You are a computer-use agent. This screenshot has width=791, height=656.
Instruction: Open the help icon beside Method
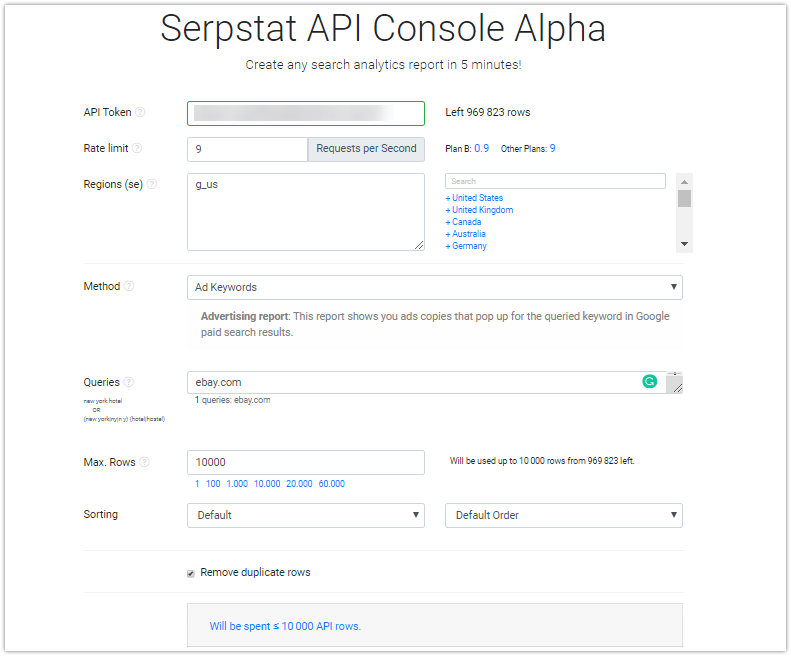click(129, 286)
